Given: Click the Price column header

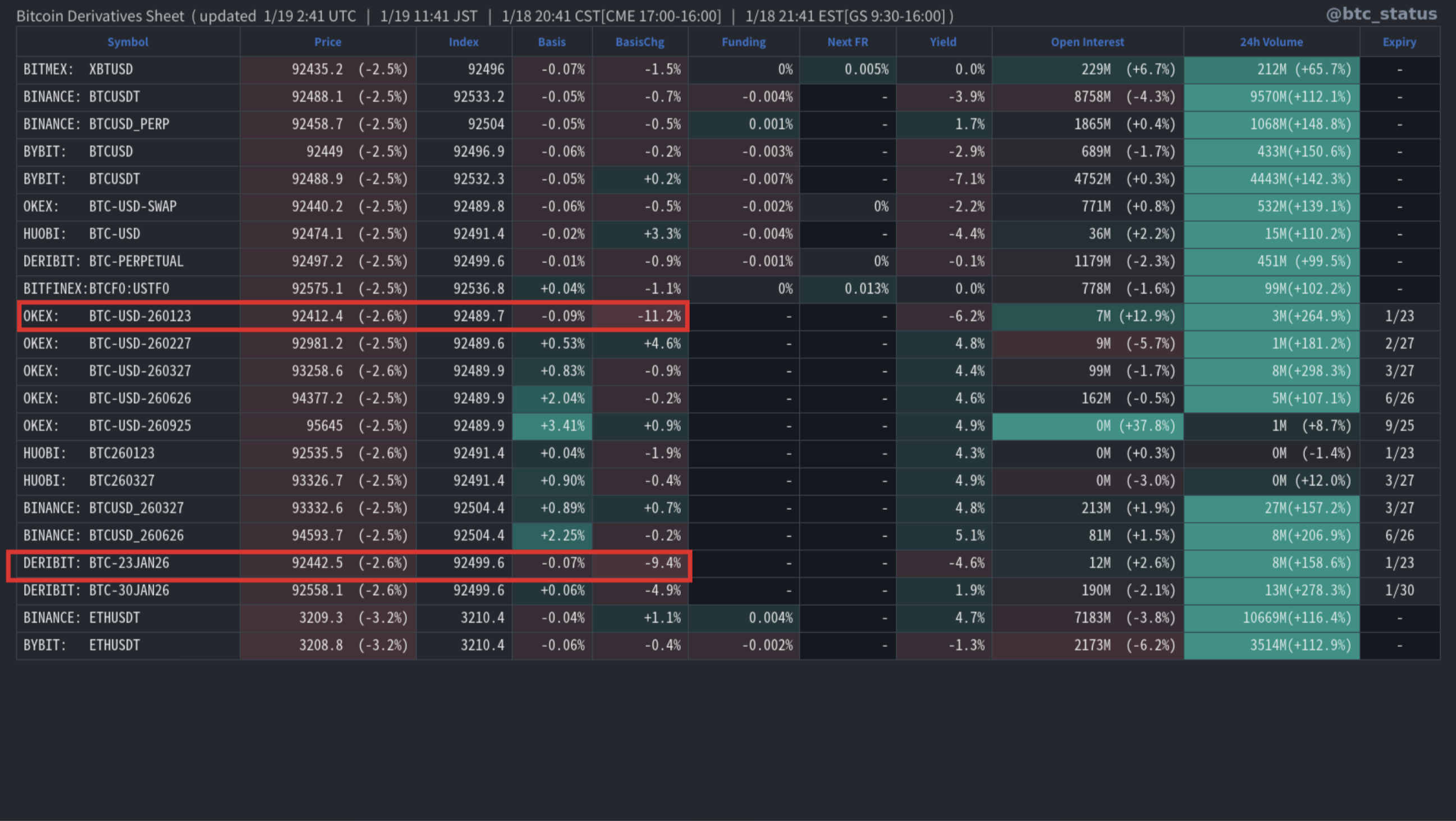Looking at the screenshot, I should coord(328,42).
